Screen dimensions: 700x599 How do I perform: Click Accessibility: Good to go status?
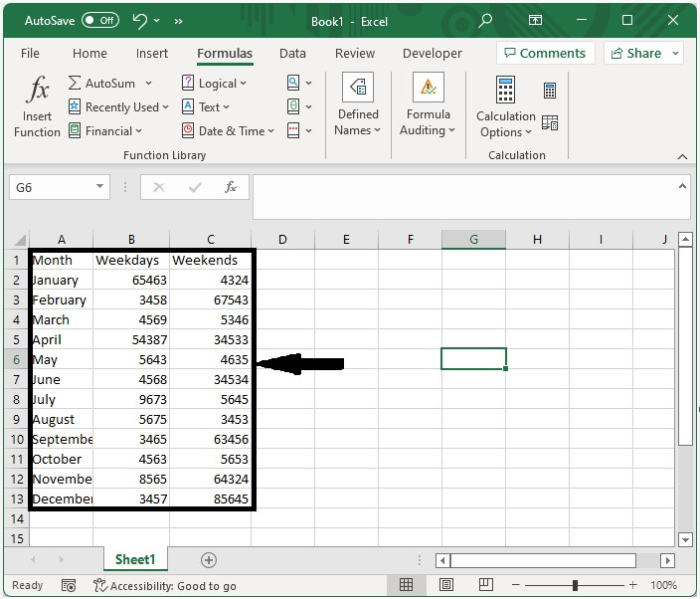(x=165, y=586)
